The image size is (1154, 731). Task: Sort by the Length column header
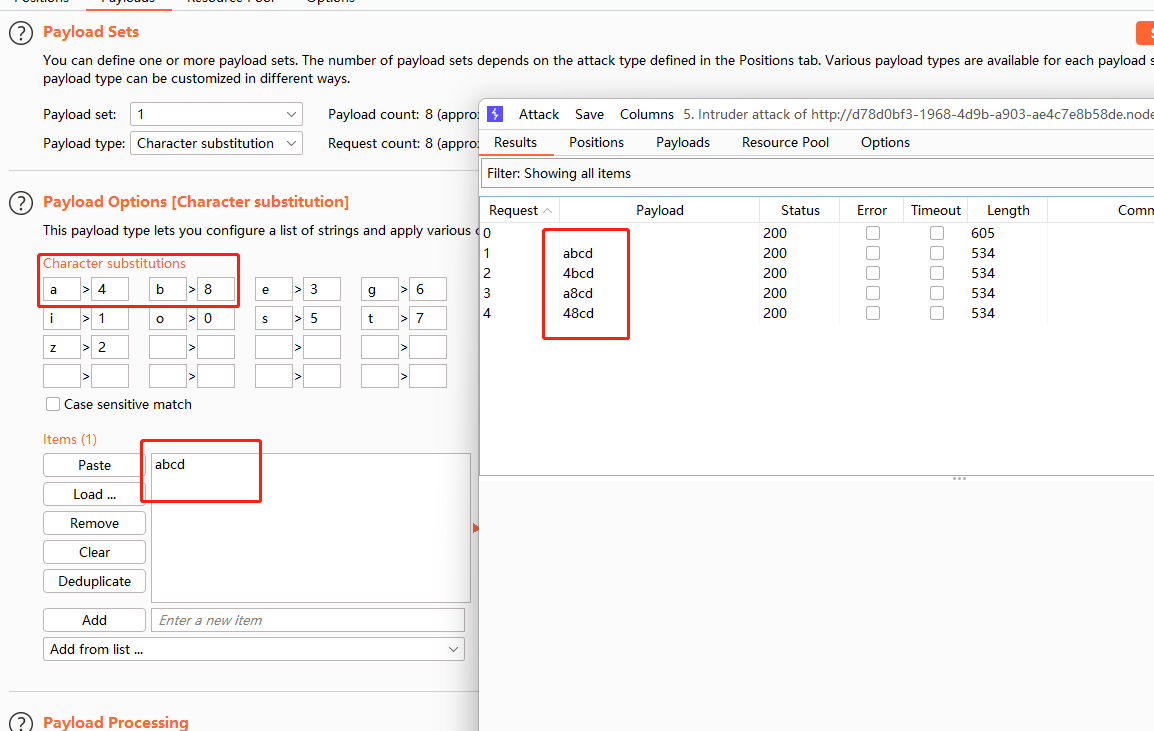[1008, 211]
